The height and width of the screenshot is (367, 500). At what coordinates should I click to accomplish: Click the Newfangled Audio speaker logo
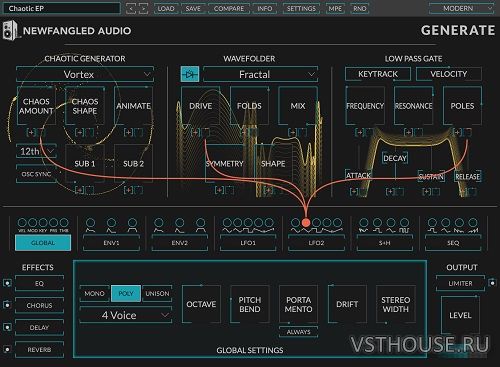pos(10,31)
